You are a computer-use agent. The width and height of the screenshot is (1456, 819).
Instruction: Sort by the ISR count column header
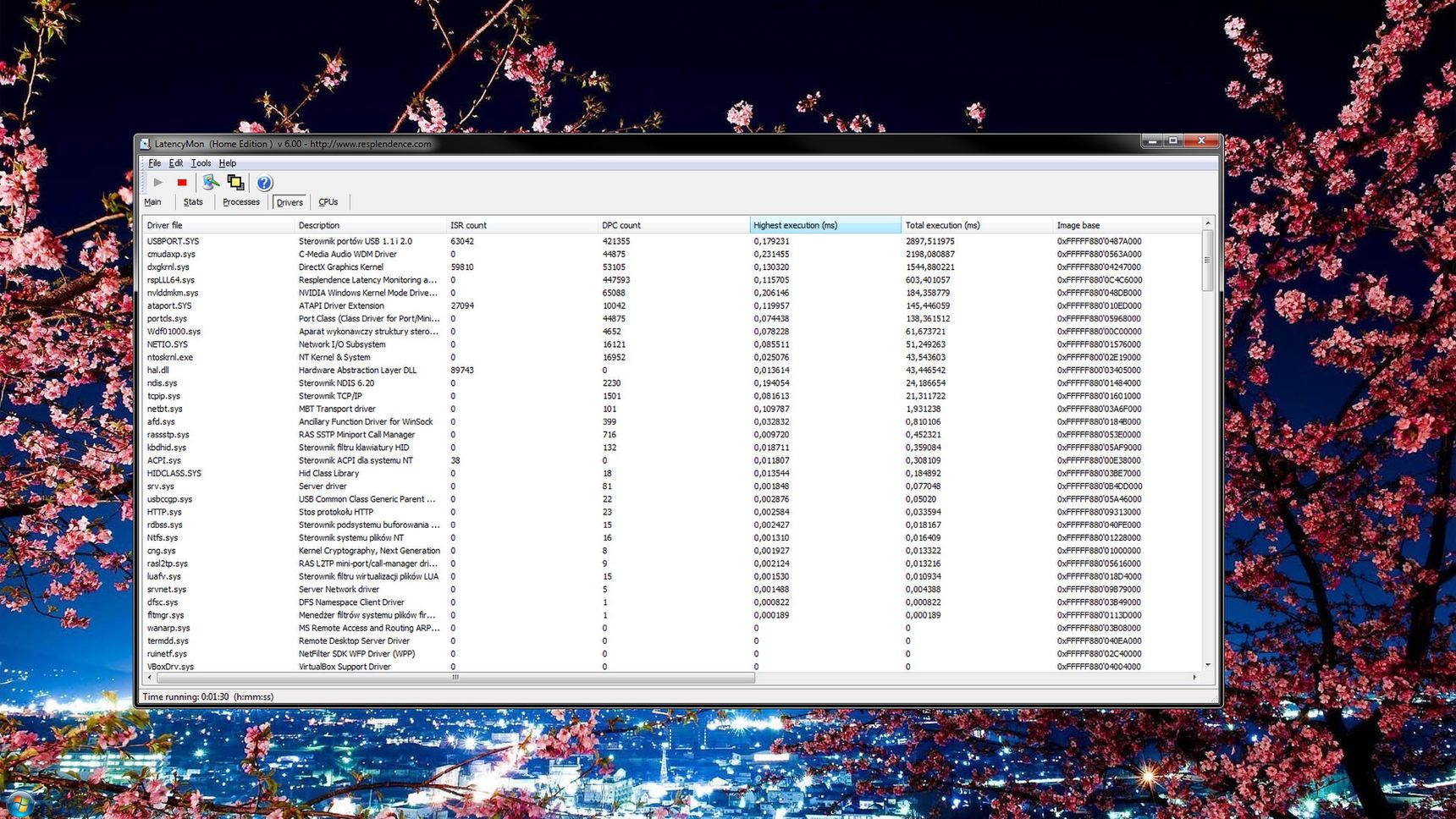[521, 225]
